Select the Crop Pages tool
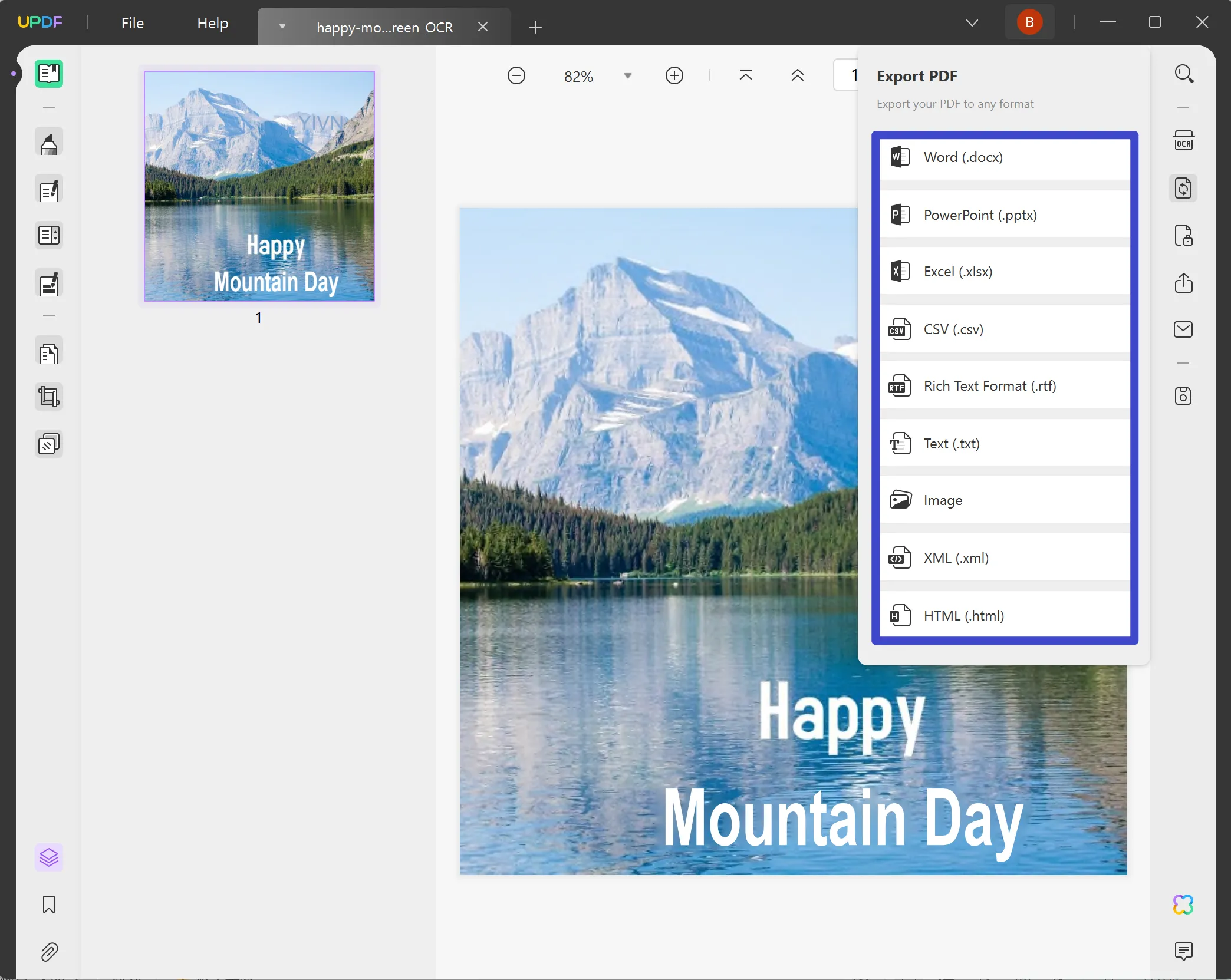 point(49,397)
